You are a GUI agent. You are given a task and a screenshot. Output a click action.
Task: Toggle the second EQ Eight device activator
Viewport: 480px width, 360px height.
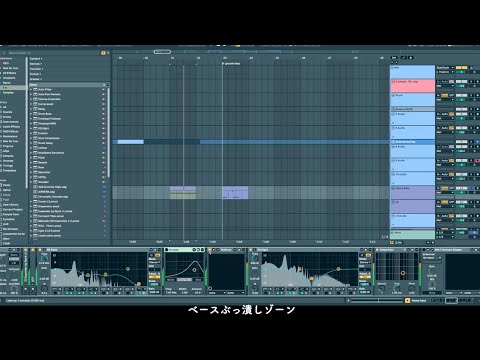click(x=252, y=250)
